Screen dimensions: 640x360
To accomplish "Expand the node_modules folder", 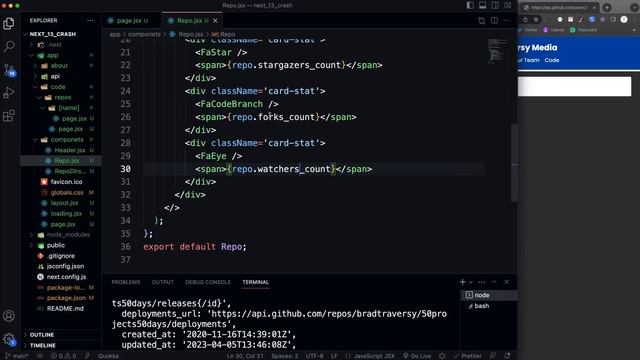I will (60, 235).
